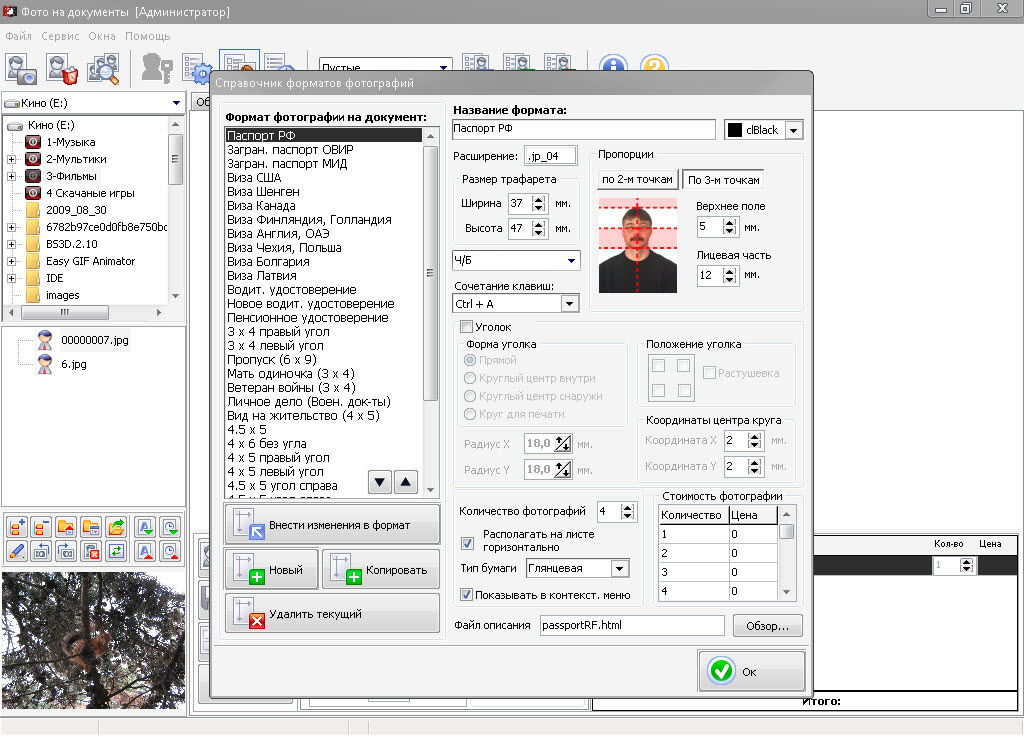
Task: Click the Копировать format button
Action: [378, 570]
